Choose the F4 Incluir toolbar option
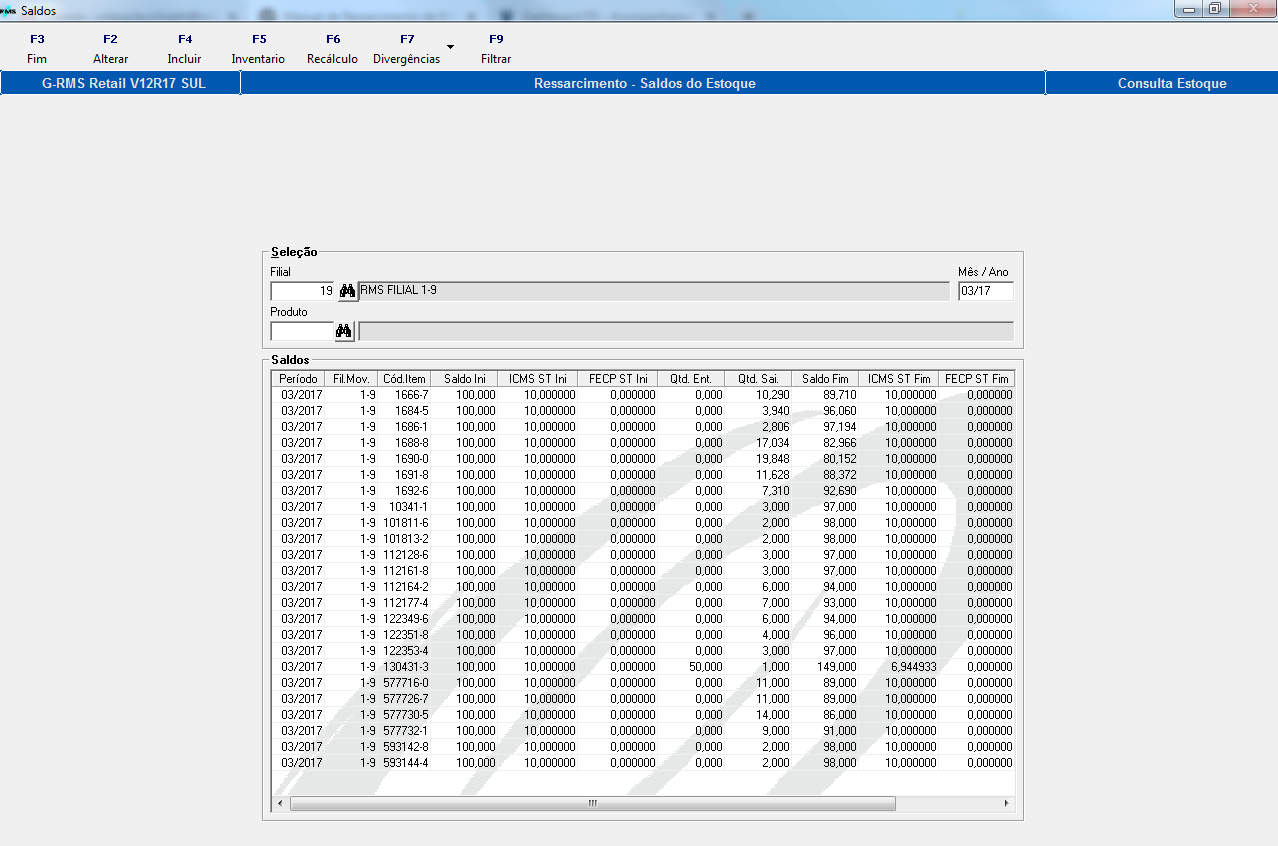 [x=184, y=49]
